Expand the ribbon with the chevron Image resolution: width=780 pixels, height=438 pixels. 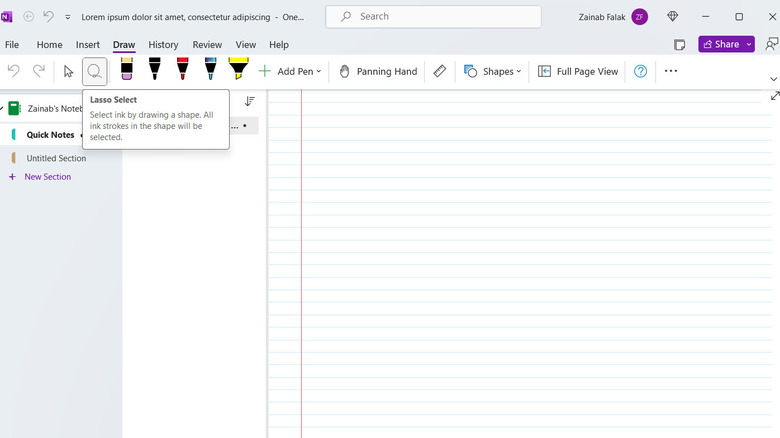coord(772,79)
